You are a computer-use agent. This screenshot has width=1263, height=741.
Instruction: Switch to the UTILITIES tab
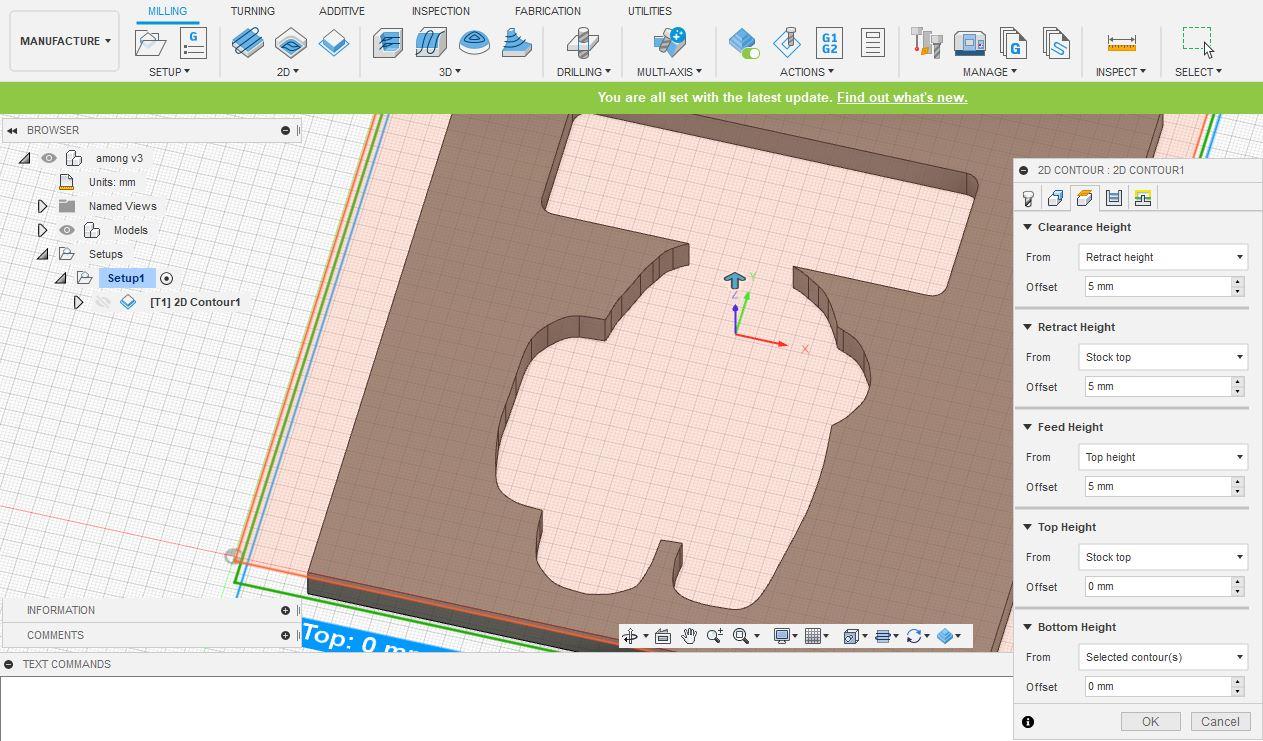[x=650, y=11]
